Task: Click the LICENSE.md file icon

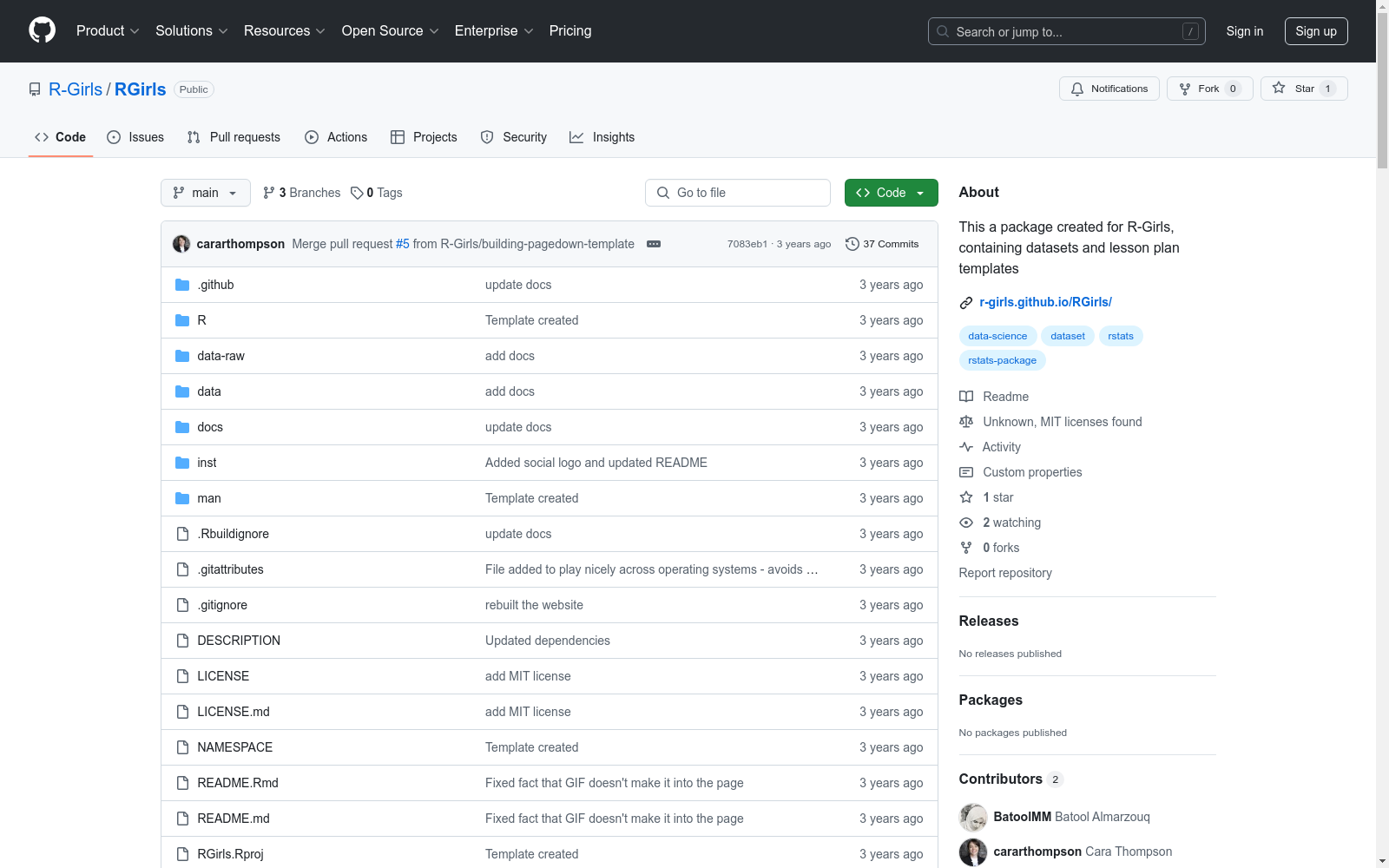Action: coord(182,712)
